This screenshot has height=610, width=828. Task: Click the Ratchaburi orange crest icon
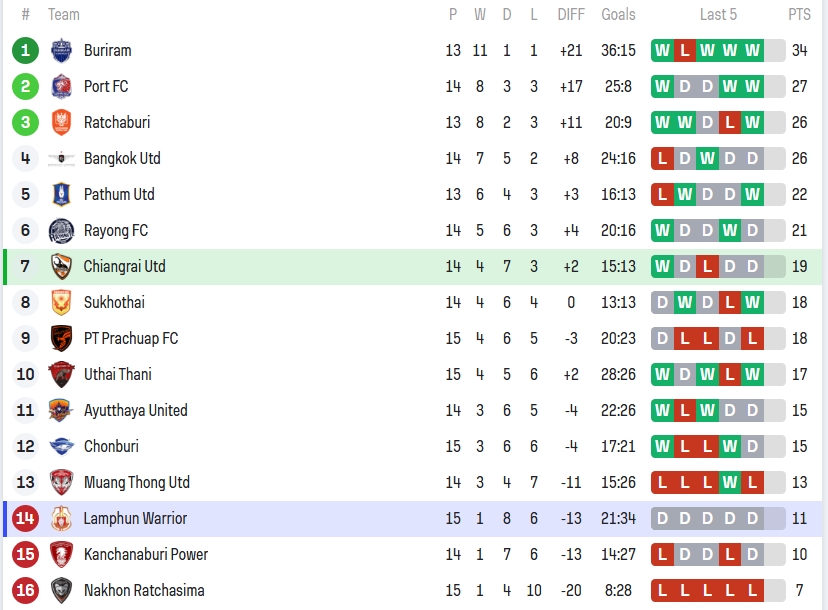click(x=61, y=122)
